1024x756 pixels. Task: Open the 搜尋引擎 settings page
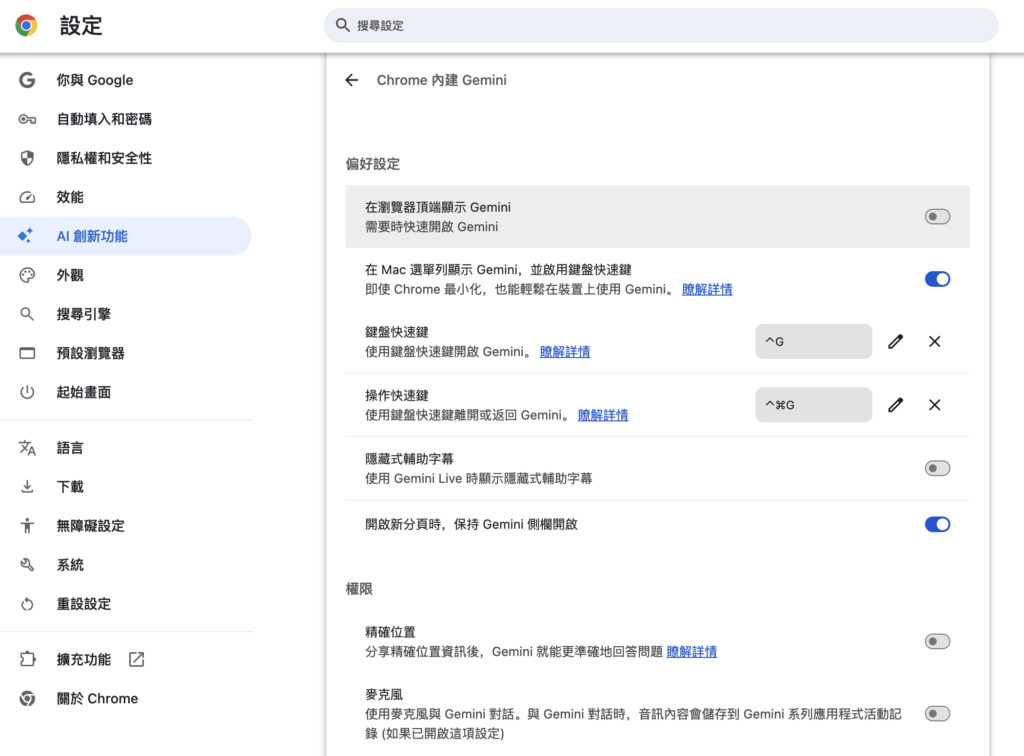[x=125, y=314]
